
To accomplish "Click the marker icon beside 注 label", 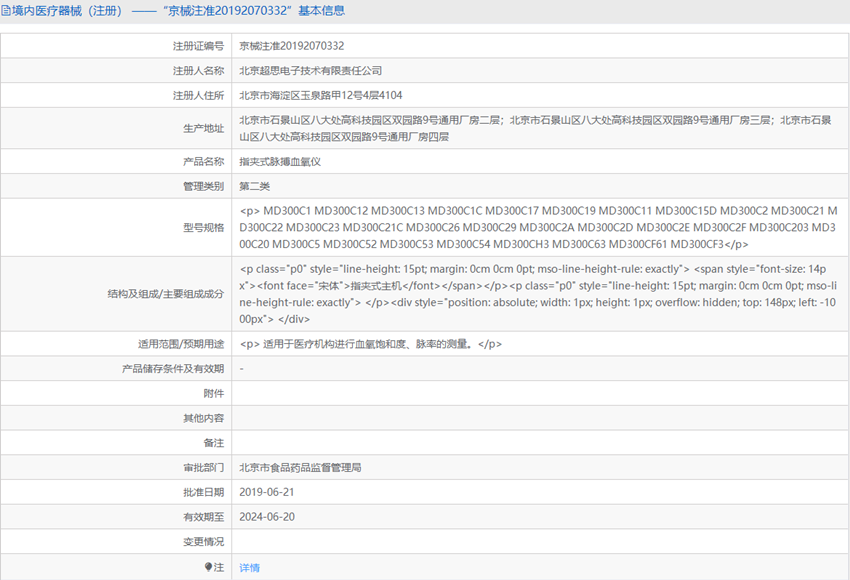I will point(208,567).
